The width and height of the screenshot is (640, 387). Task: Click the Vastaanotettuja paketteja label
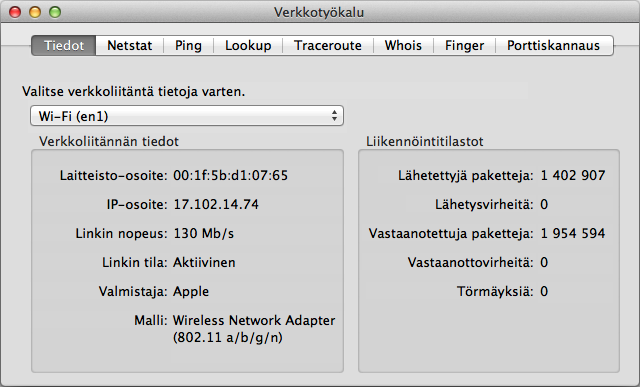pyautogui.click(x=451, y=234)
